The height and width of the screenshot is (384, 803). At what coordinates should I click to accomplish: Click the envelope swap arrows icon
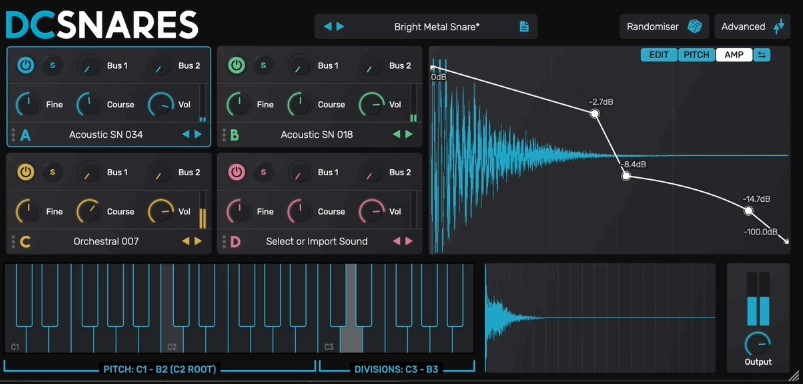[762, 55]
